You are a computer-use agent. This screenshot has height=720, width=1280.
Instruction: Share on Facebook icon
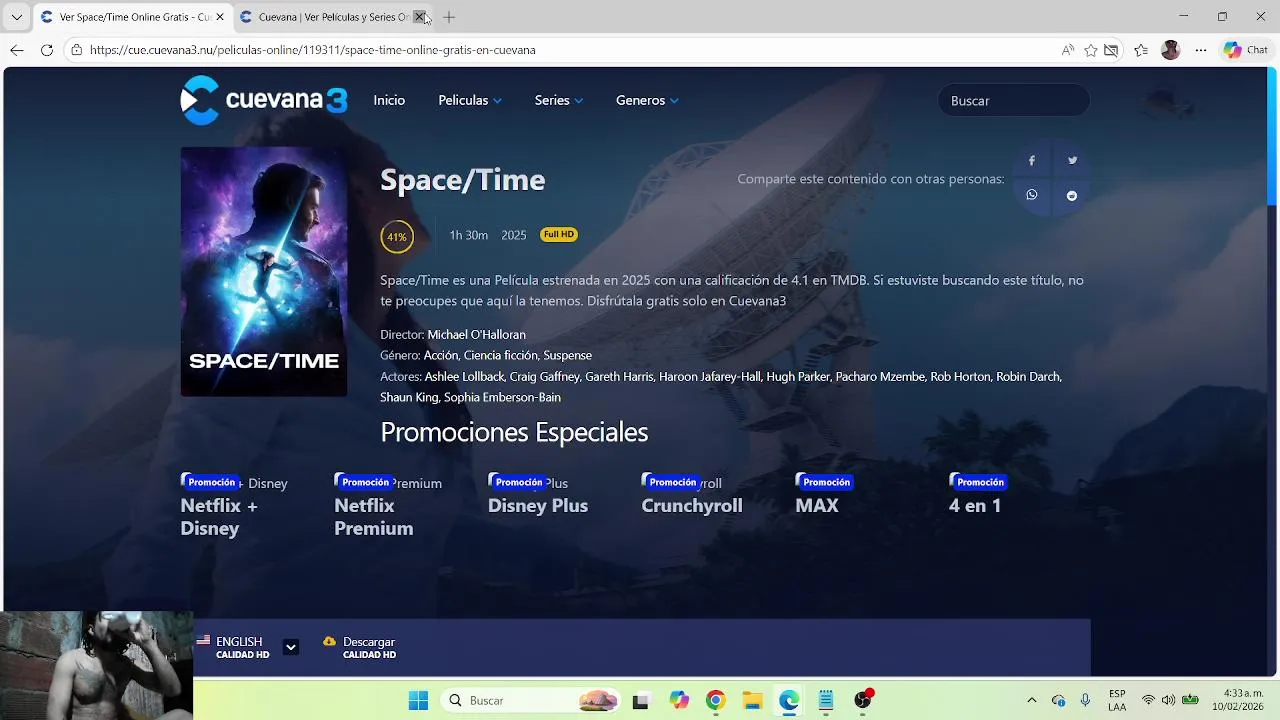pyautogui.click(x=1031, y=160)
